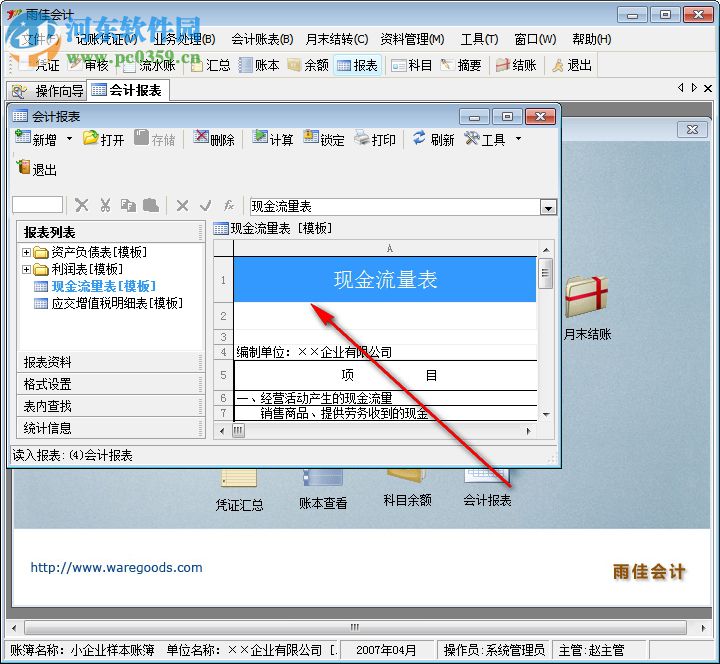
Task: Expand the 报表资料 panel
Action: pyautogui.click(x=111, y=362)
